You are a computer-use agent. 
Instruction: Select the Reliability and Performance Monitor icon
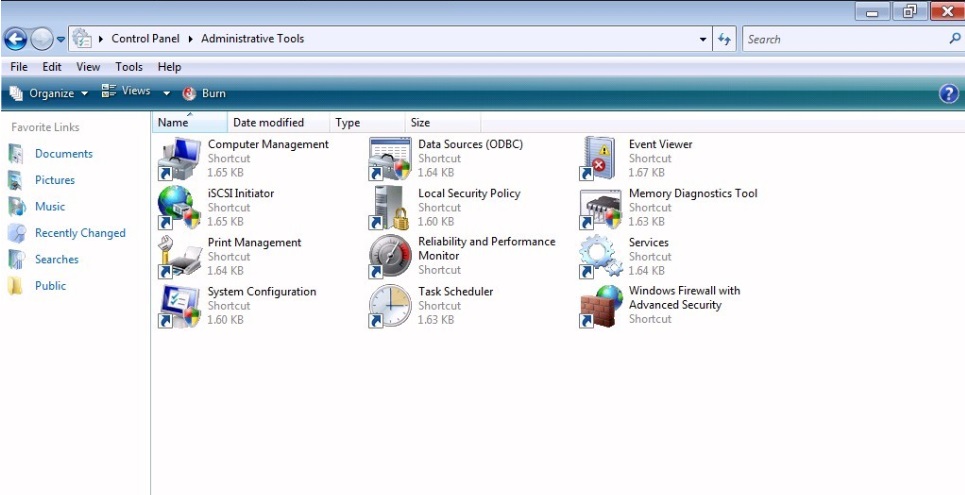(x=389, y=257)
